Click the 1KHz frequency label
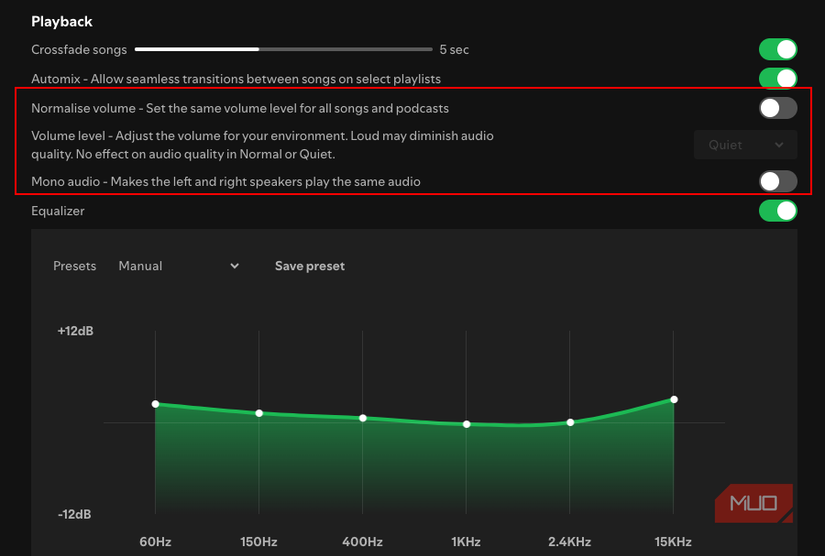 pyautogui.click(x=466, y=542)
